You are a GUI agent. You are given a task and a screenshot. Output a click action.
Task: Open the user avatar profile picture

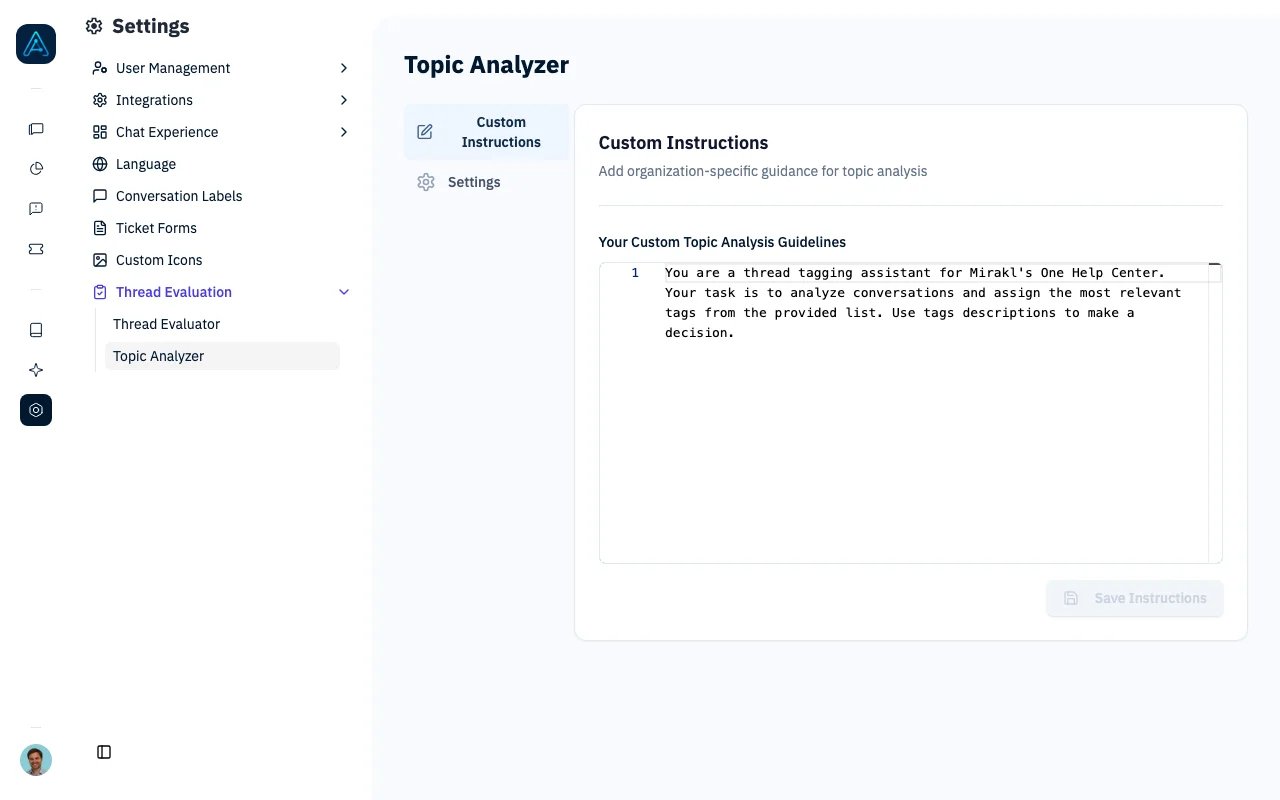point(36,760)
